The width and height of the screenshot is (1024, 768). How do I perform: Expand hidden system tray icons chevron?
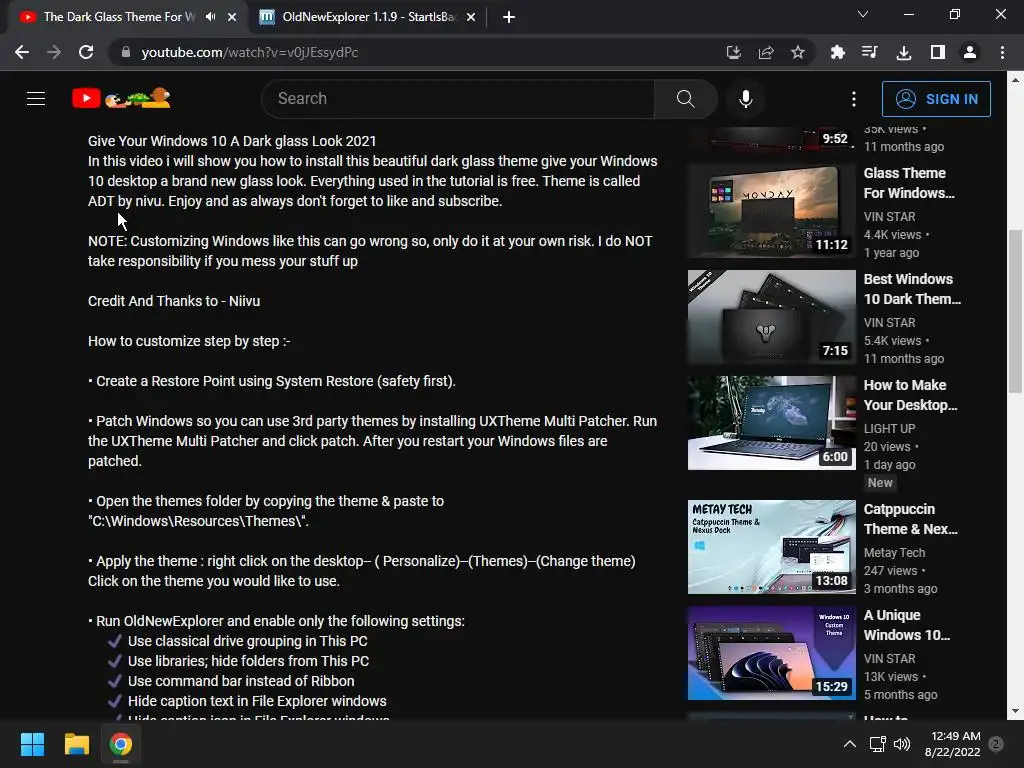(850, 744)
